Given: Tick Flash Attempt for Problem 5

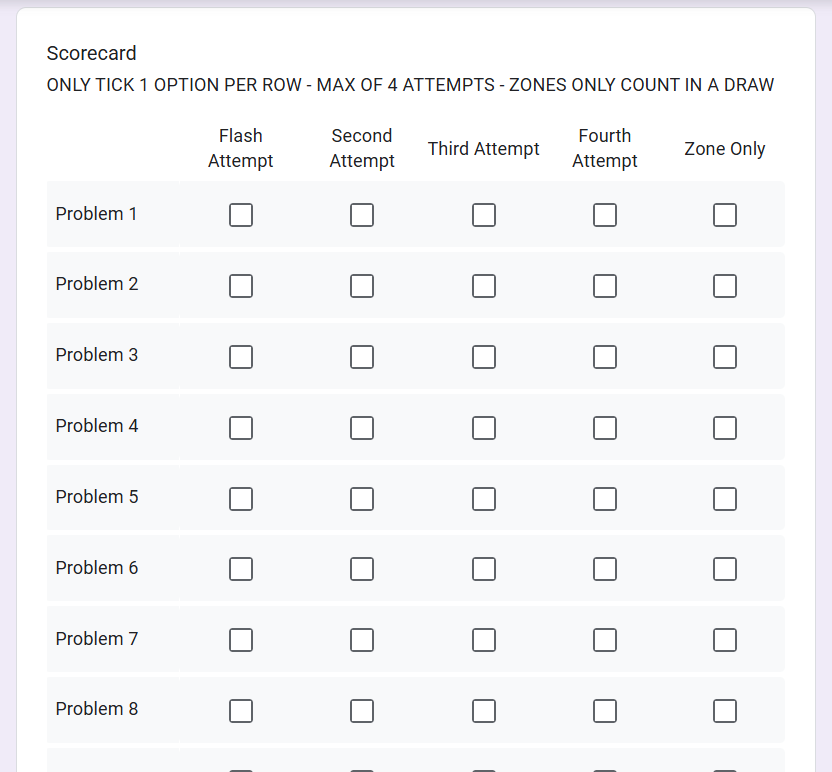Looking at the screenshot, I should coord(241,499).
